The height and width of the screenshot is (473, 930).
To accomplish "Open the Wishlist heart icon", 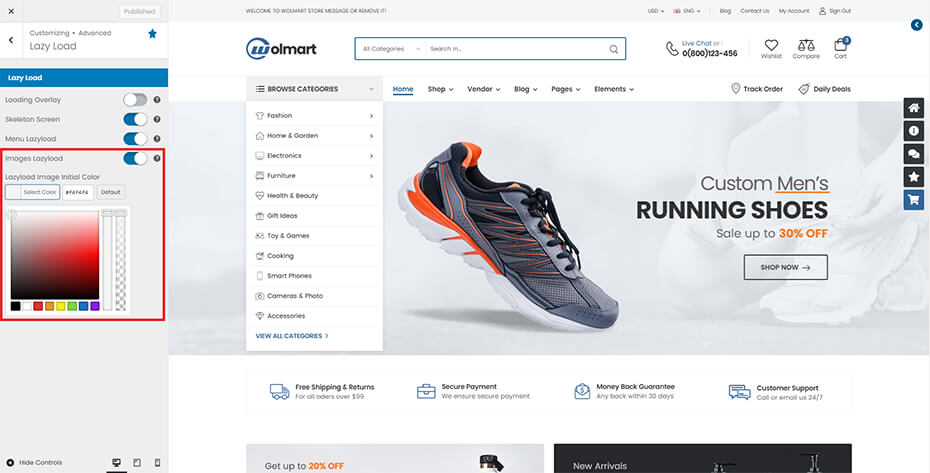I will [x=771, y=45].
